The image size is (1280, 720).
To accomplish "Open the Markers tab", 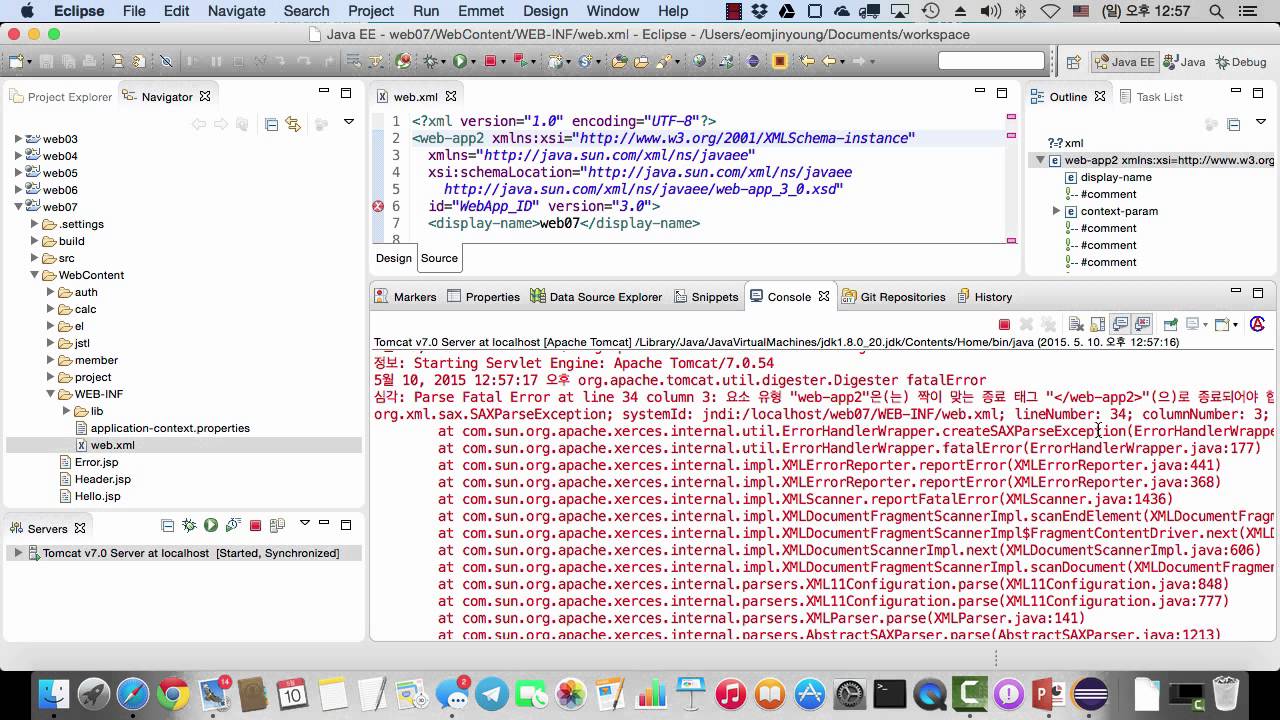I will coord(405,297).
